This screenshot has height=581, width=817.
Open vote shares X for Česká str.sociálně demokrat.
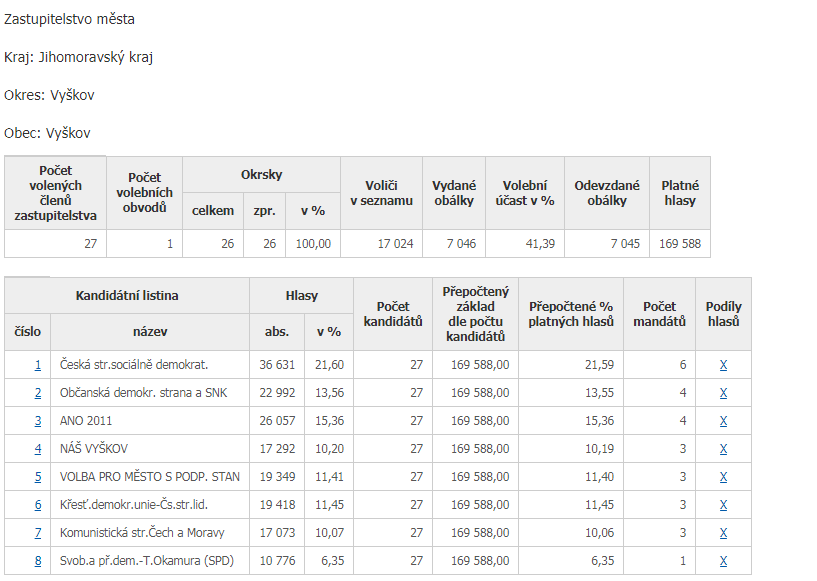(x=723, y=365)
